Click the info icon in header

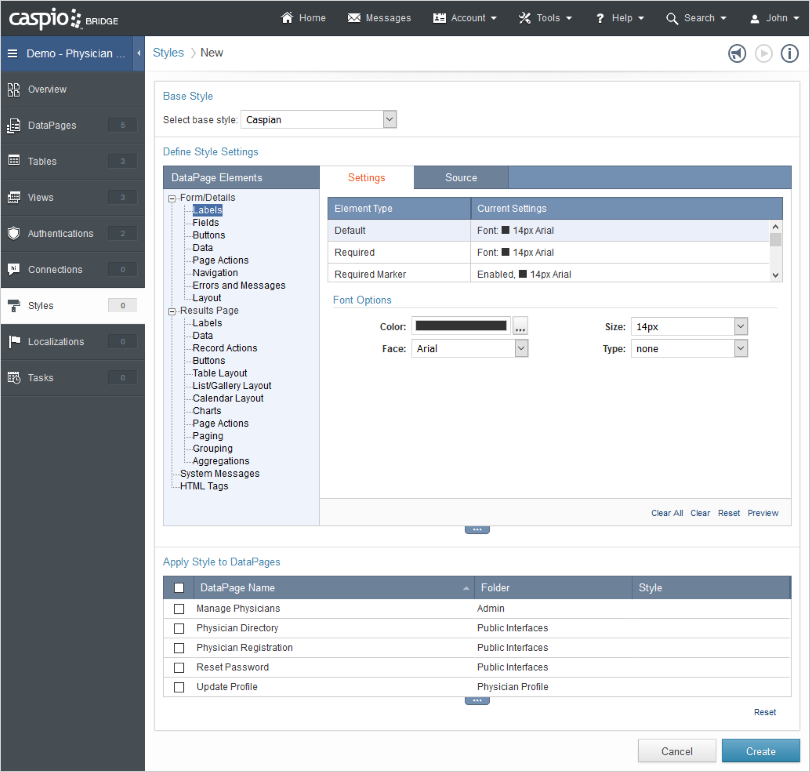point(790,53)
